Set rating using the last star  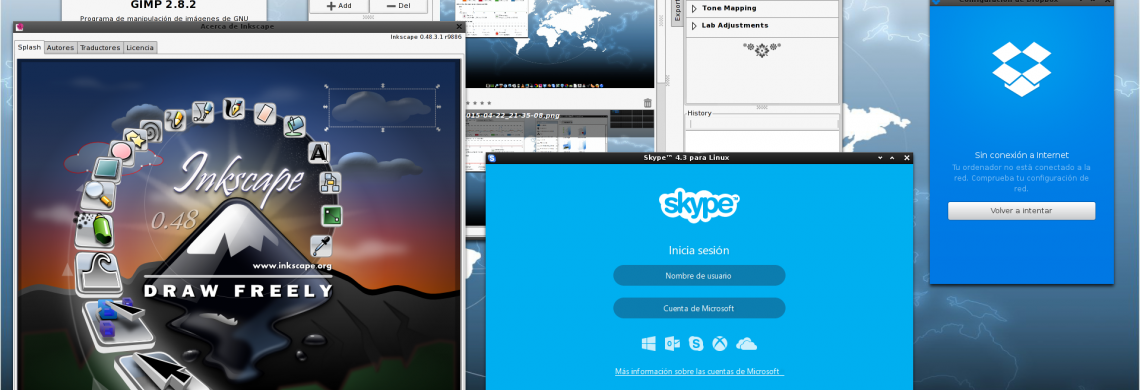[x=490, y=103]
